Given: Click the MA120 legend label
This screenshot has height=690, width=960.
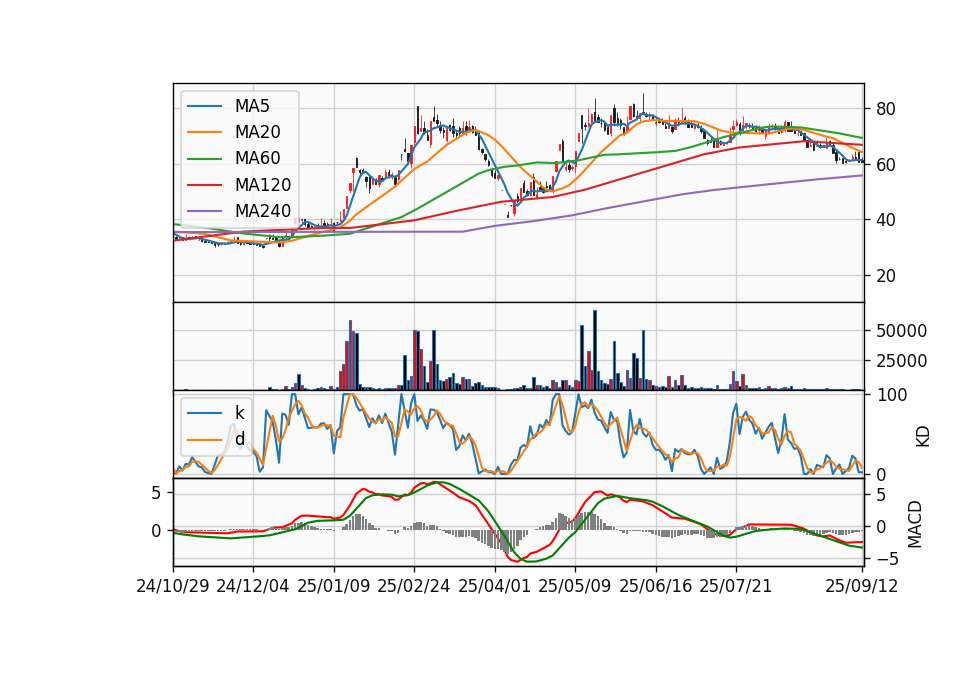Looking at the screenshot, I should pyautogui.click(x=263, y=185).
